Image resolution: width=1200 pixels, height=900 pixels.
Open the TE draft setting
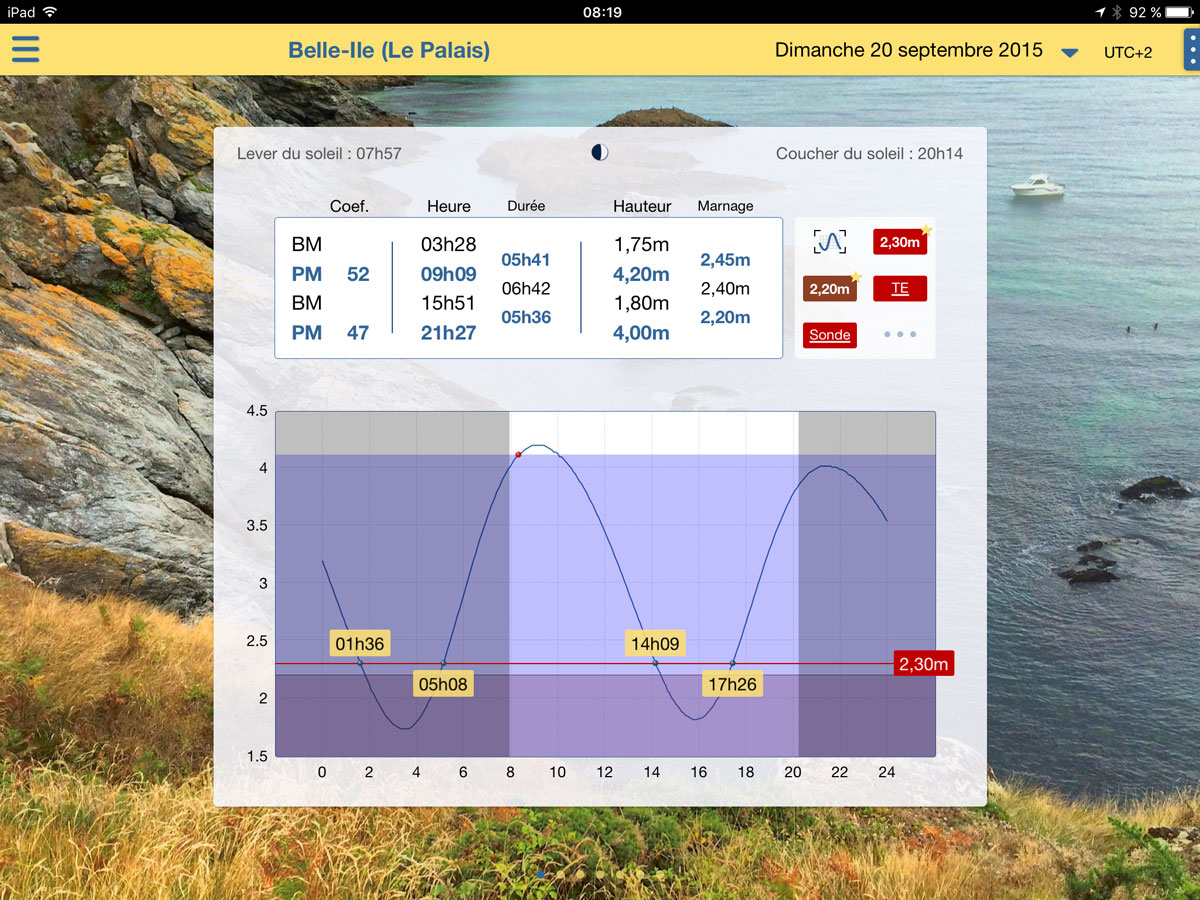pos(900,289)
